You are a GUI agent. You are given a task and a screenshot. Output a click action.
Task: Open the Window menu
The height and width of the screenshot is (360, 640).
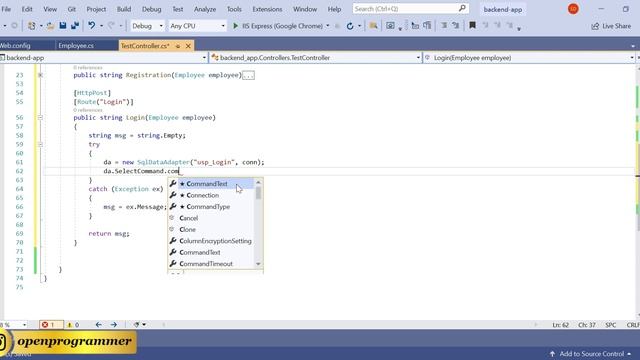click(304, 9)
